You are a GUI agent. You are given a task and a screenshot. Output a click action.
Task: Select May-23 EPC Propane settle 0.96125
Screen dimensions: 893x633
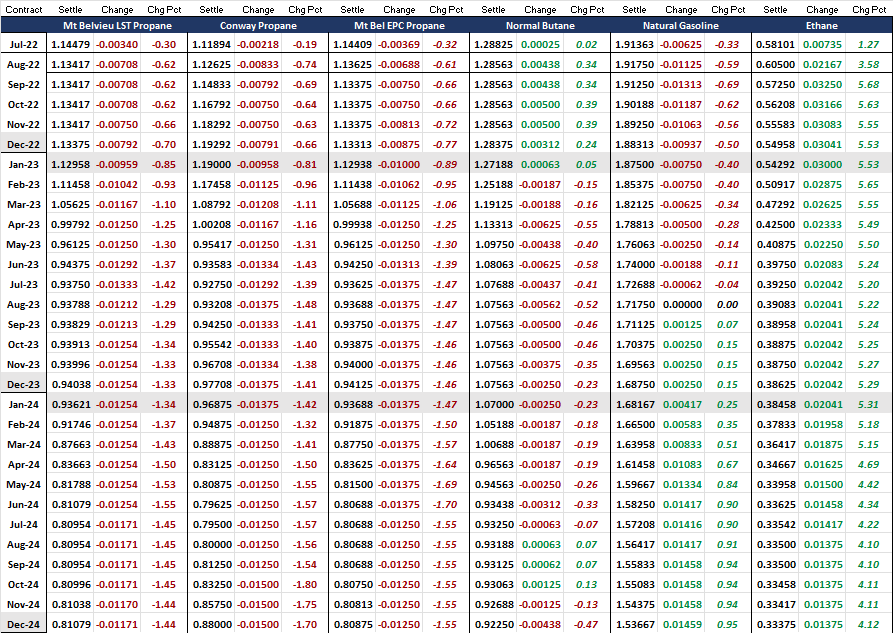pyautogui.click(x=353, y=244)
